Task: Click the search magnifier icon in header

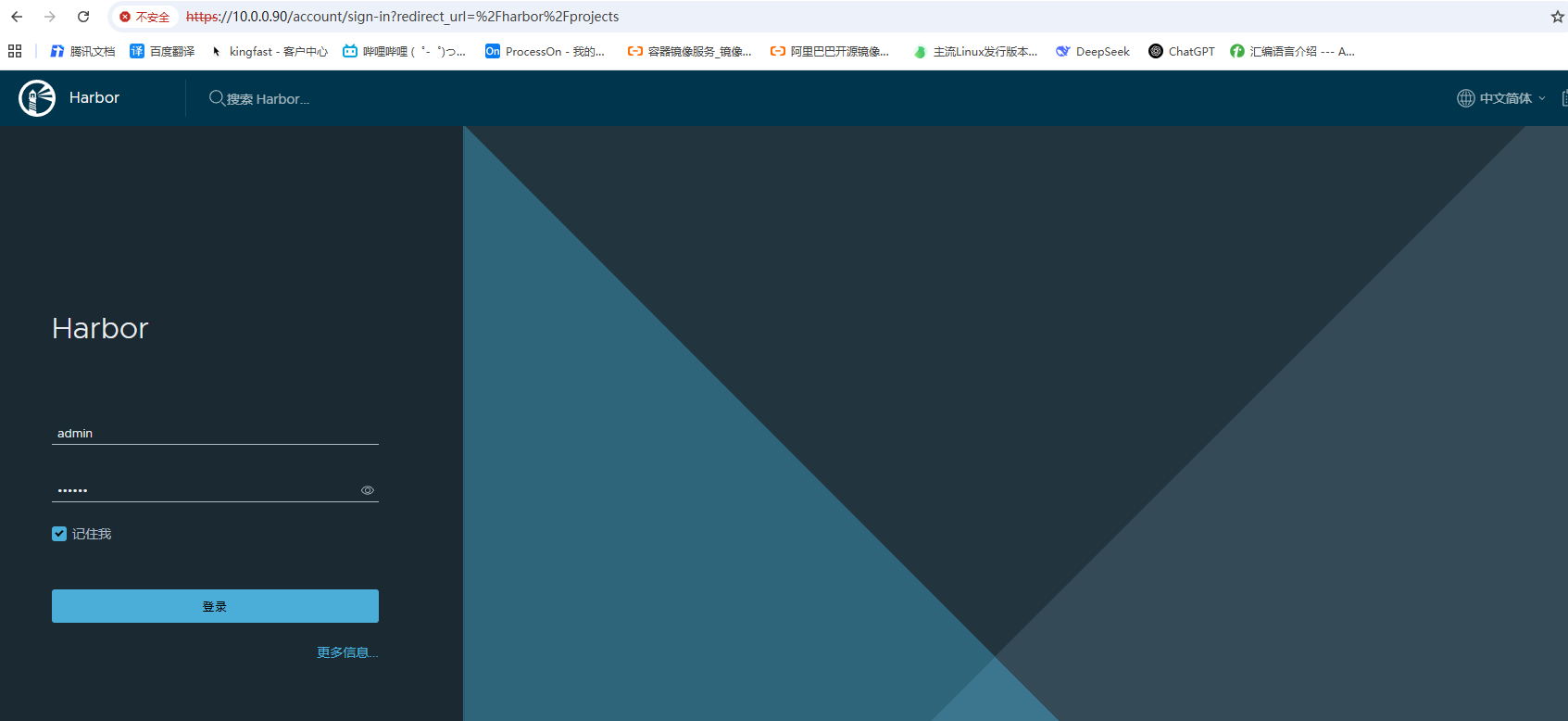Action: [x=217, y=98]
